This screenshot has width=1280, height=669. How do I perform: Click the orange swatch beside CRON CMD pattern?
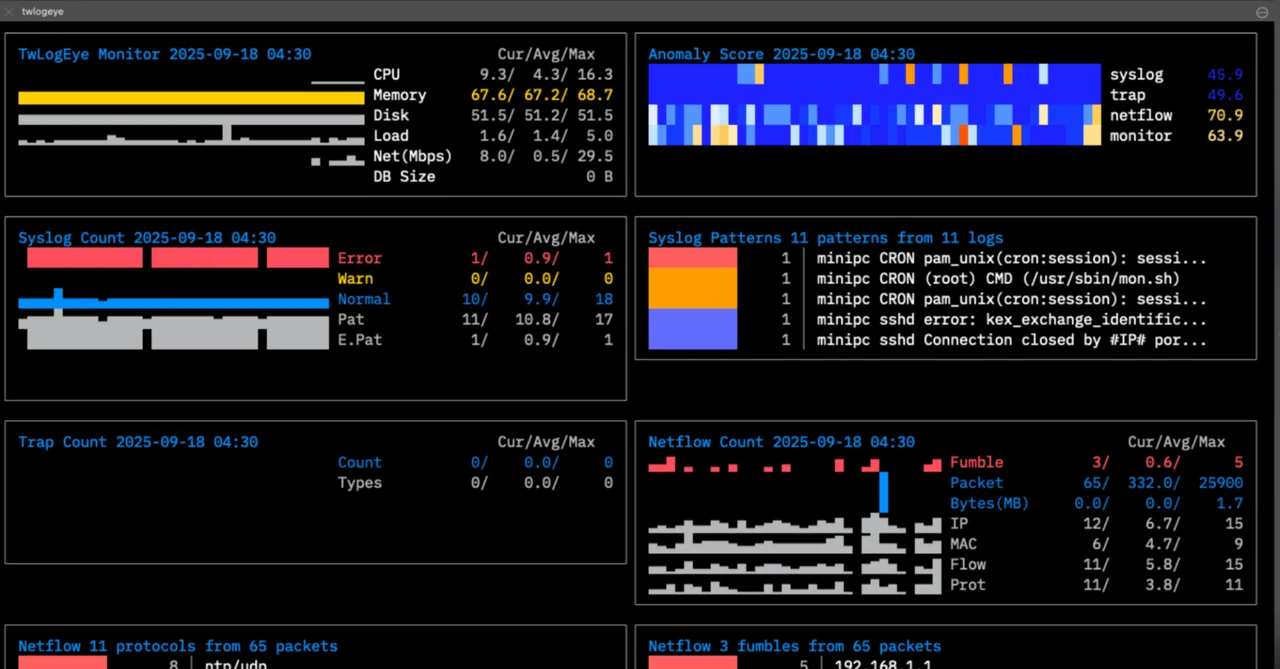point(692,288)
